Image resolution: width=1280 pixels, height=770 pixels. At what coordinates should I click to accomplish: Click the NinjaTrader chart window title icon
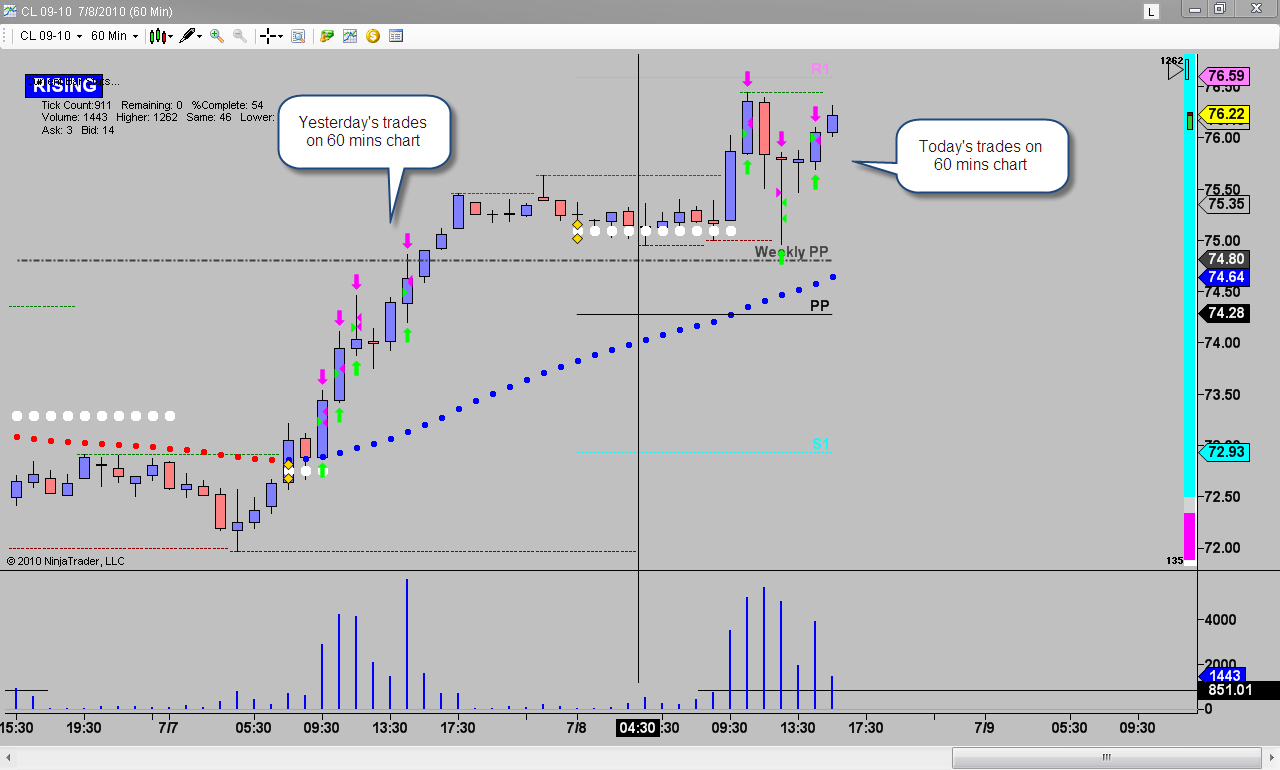11,11
